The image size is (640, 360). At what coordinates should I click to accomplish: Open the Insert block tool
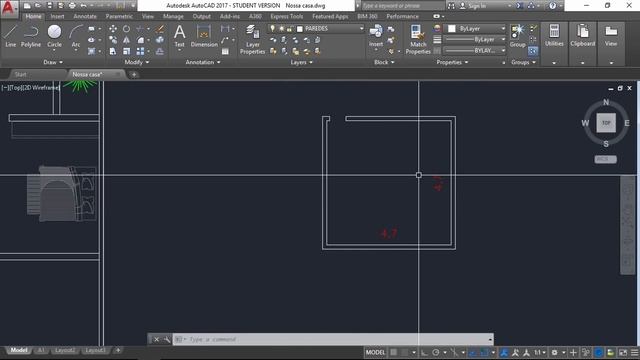coord(376,36)
